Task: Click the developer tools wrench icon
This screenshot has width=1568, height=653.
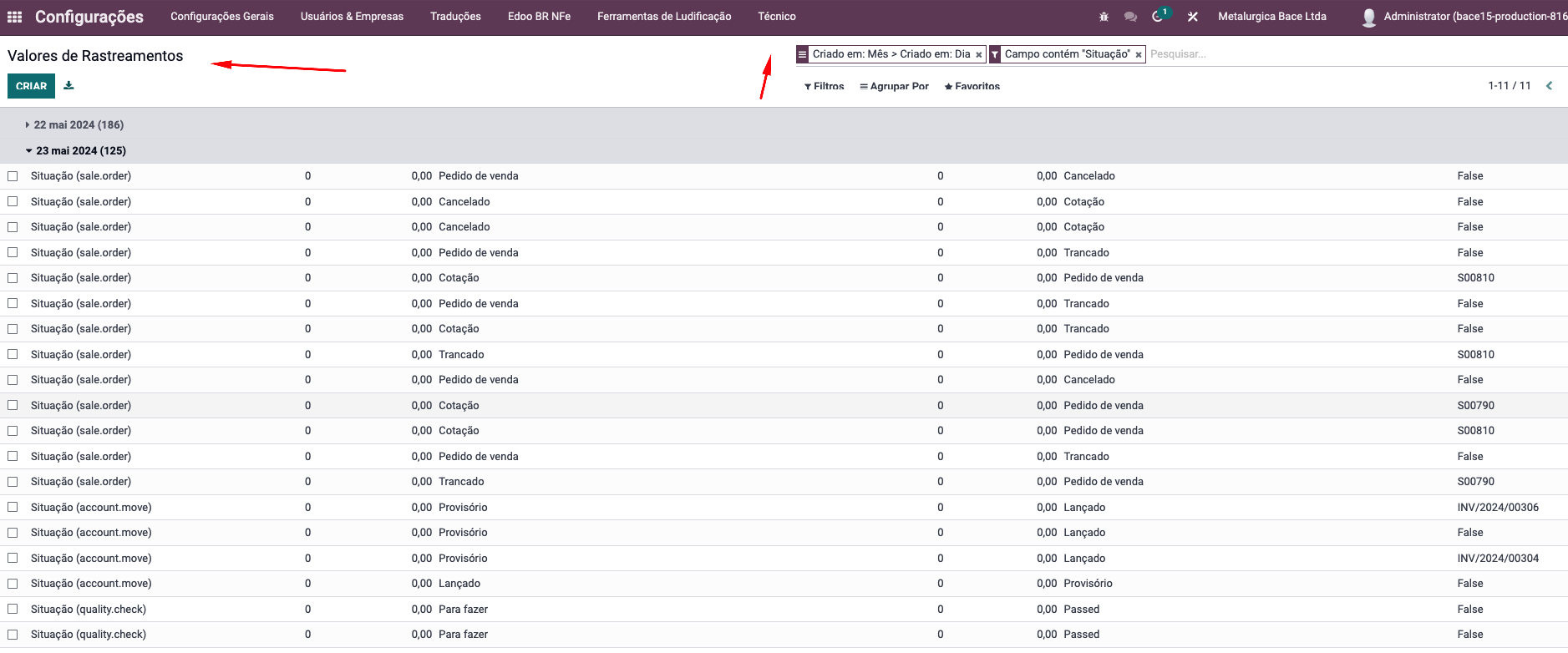Action: coord(1192,17)
